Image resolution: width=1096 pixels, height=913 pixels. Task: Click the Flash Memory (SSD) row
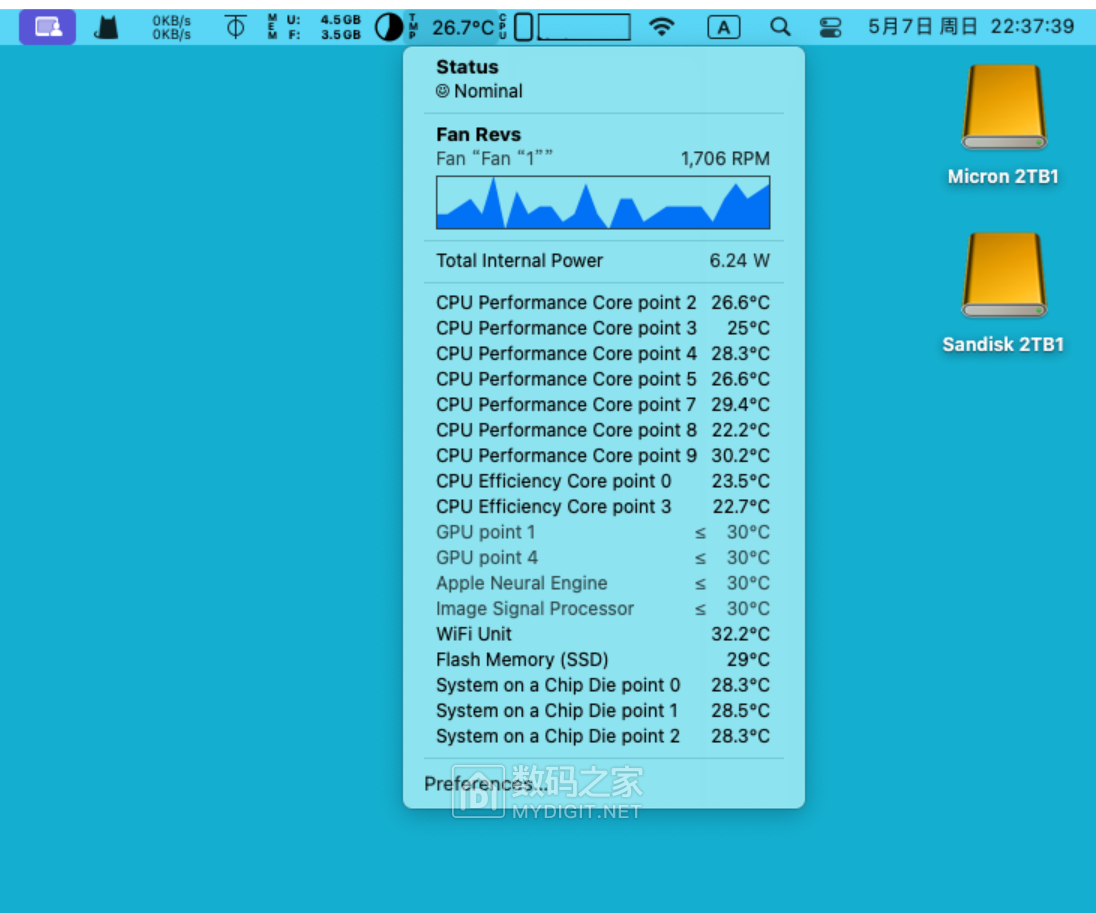603,660
